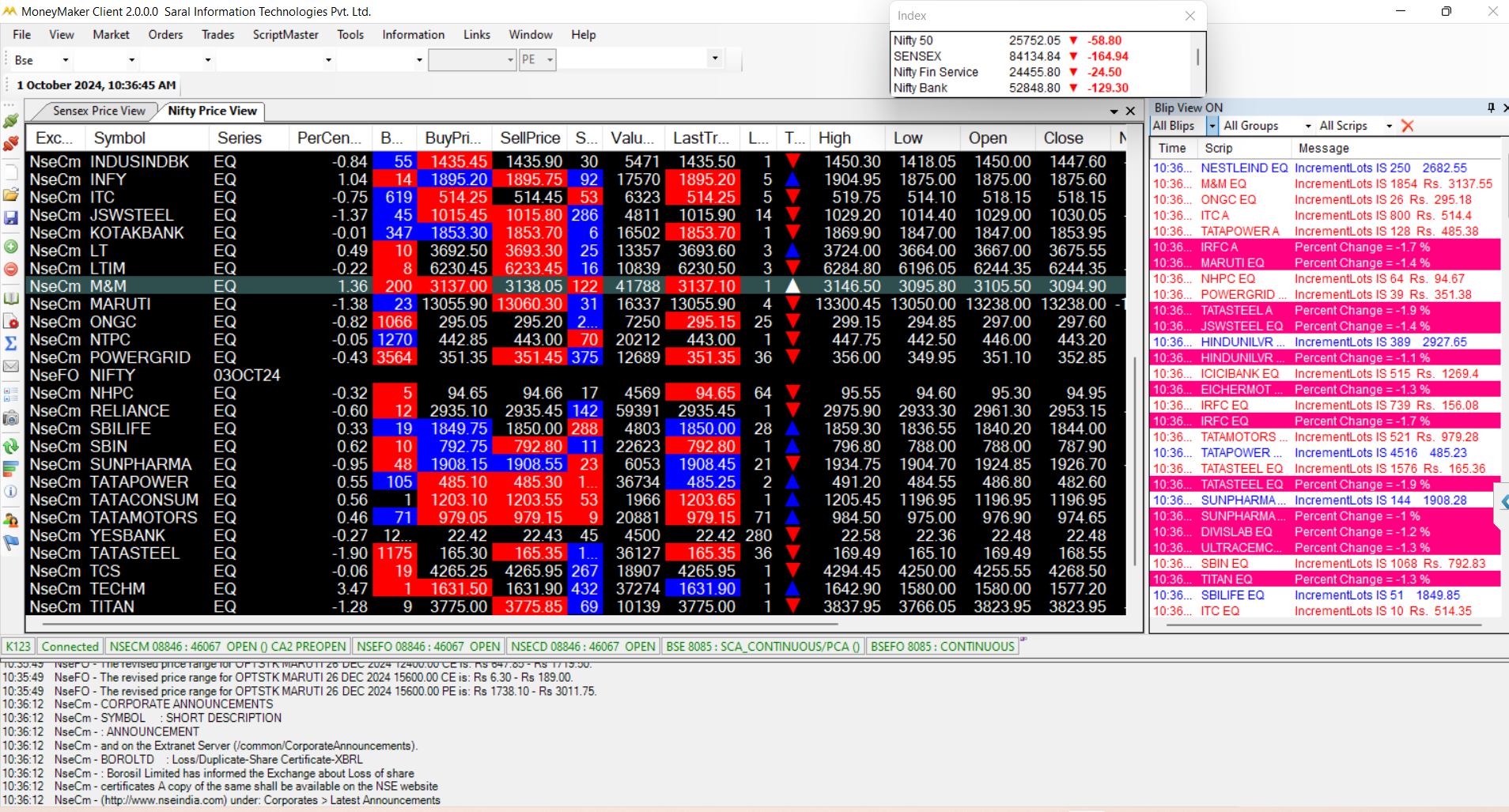This screenshot has width=1509, height=812.
Task: Click the red minus Remove icon
Action: click(11, 269)
